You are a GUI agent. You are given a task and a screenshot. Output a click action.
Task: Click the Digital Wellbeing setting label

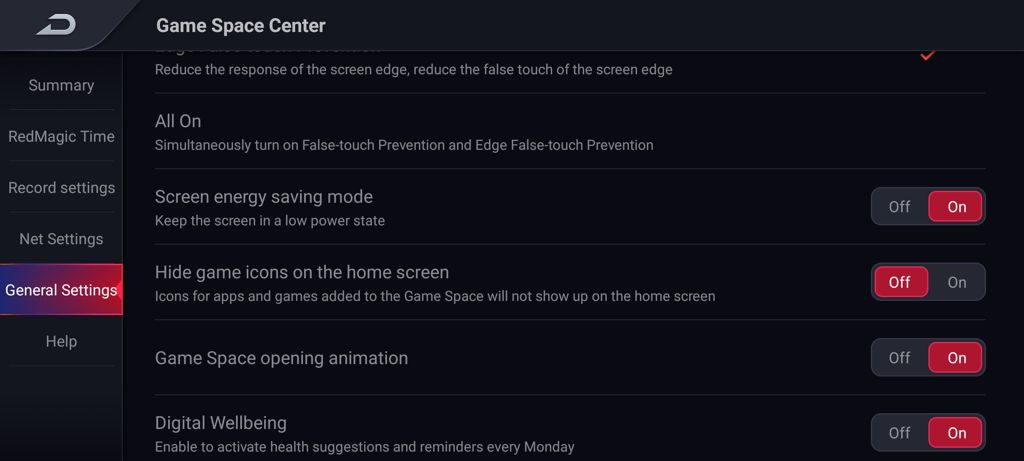pos(221,422)
